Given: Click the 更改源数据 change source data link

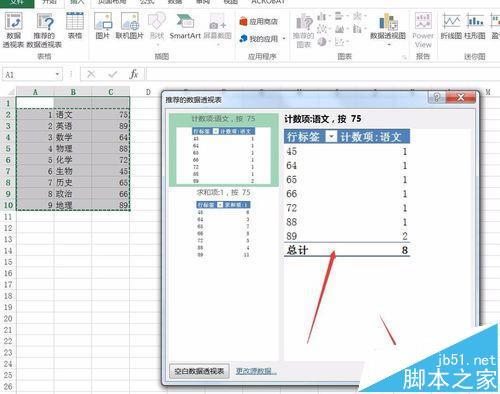Looking at the screenshot, I should click(x=256, y=371).
